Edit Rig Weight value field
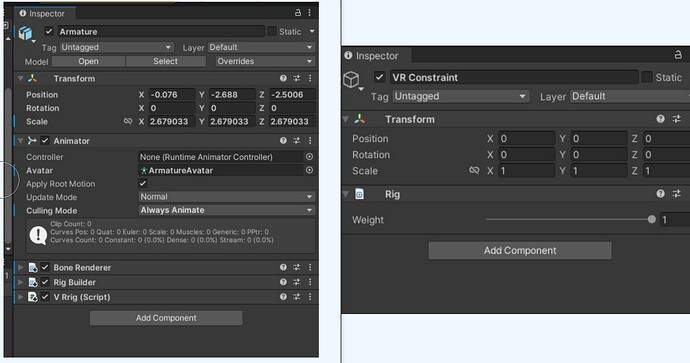Screen dimensions: 690x363 [x=675, y=220]
